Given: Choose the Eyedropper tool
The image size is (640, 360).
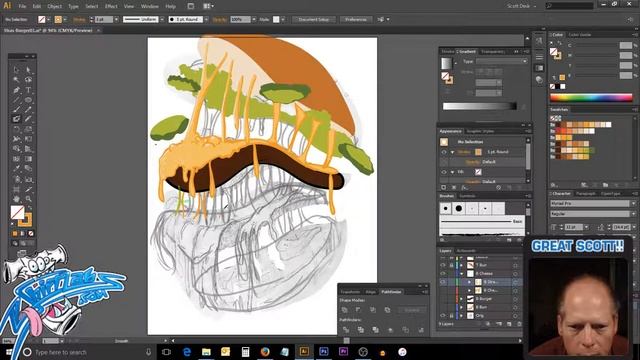Looking at the screenshot, I should tap(16, 169).
